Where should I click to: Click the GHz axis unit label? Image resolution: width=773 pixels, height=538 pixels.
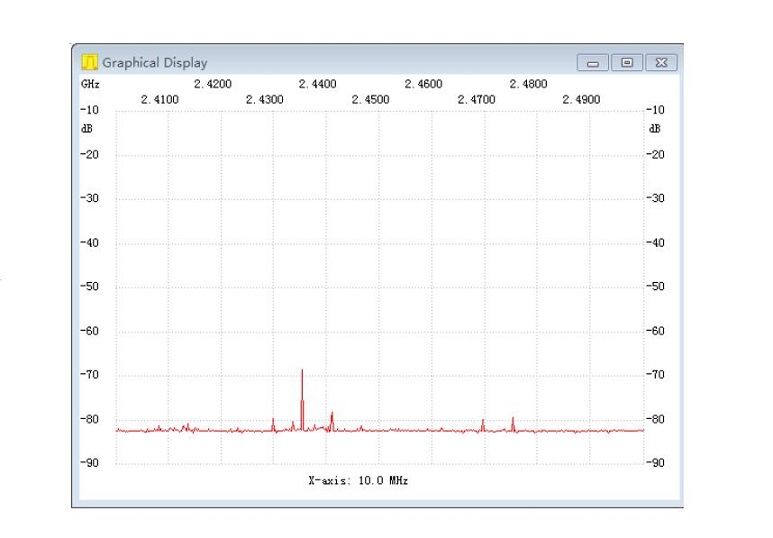click(90, 84)
